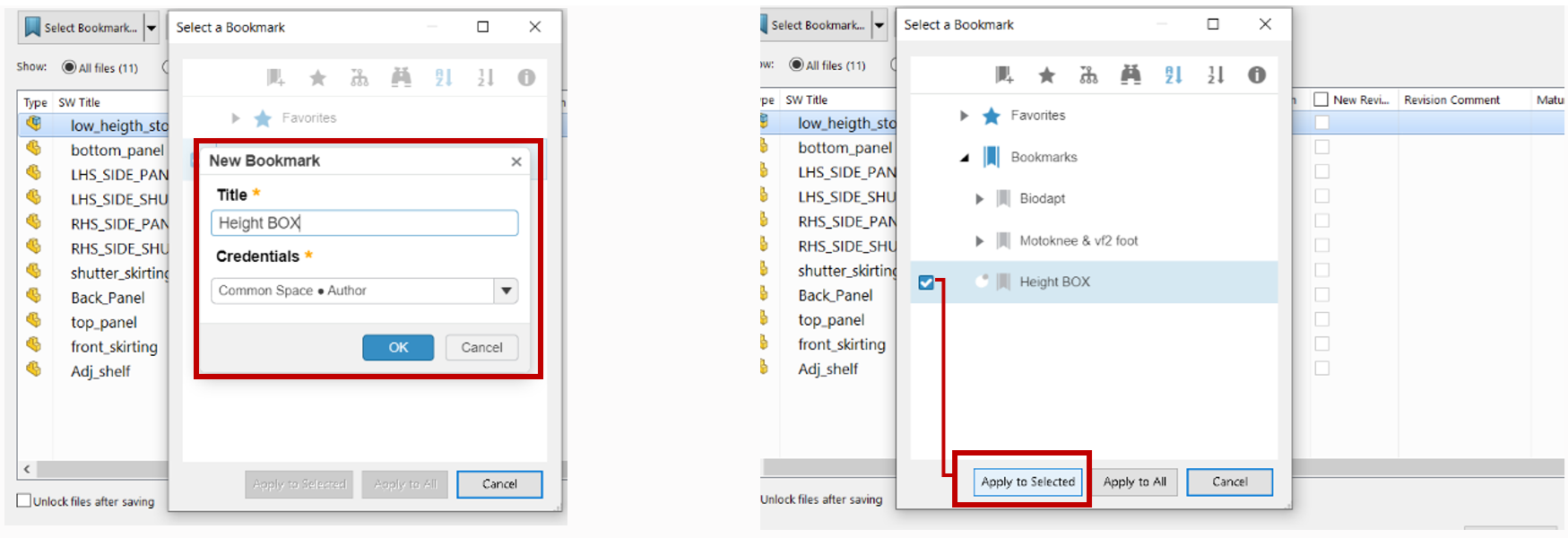1568x538 pixels.
Task: Select the Motoknee & vf2 foot bookmark
Action: point(1078,240)
